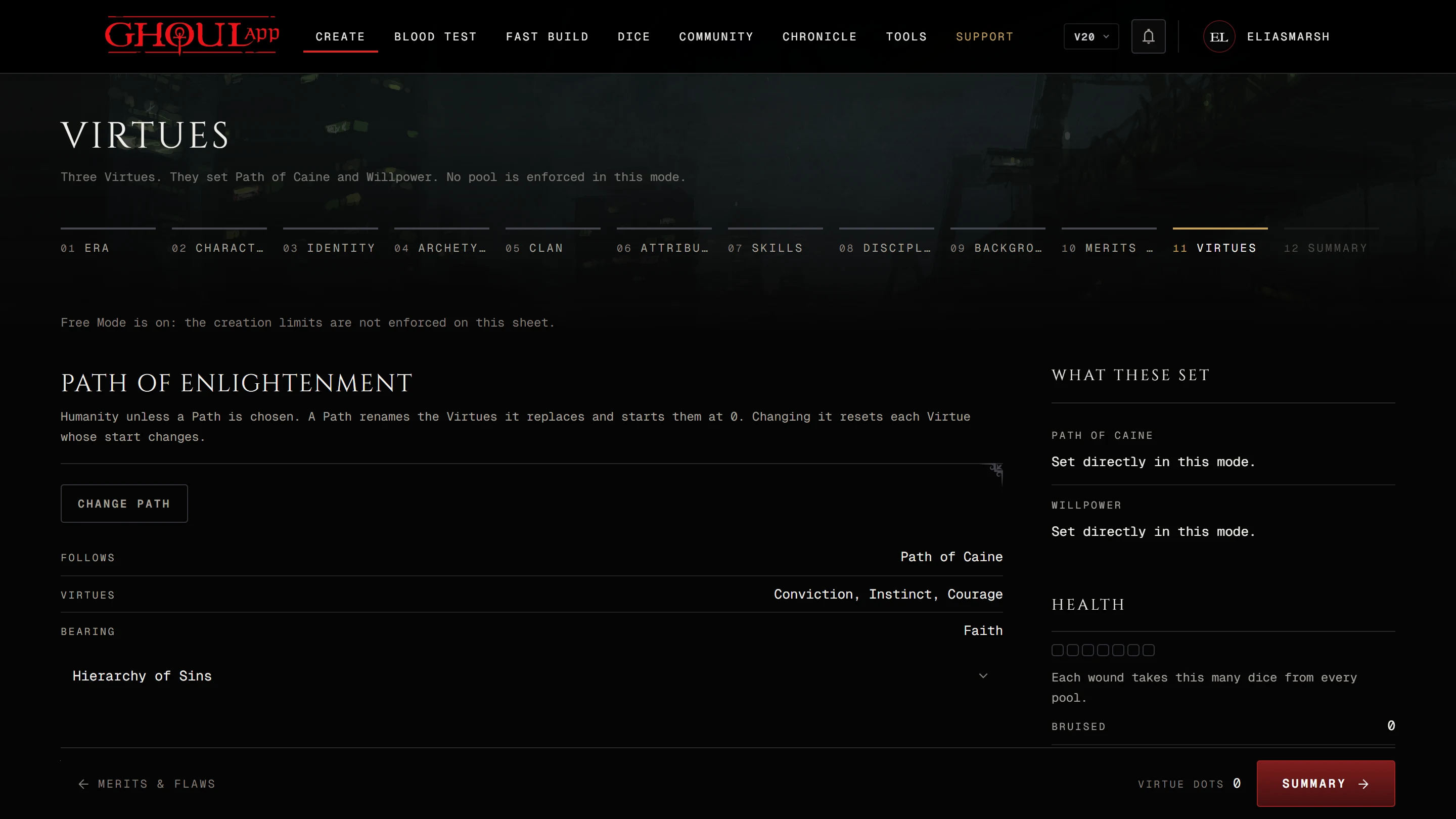Go to step 08 Disciplines
This screenshot has height=819, width=1456.
click(887, 242)
